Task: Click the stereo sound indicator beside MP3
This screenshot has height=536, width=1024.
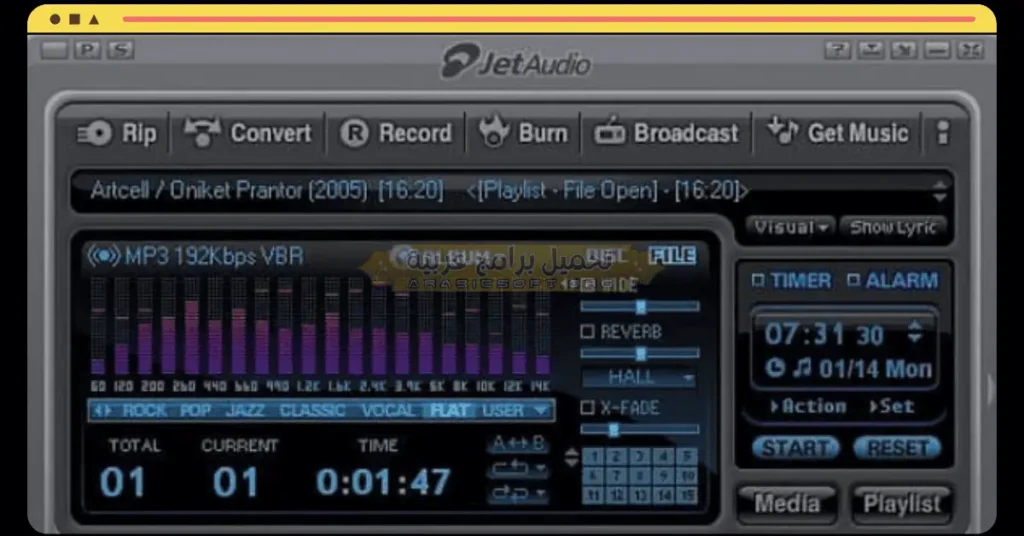Action: (104, 256)
